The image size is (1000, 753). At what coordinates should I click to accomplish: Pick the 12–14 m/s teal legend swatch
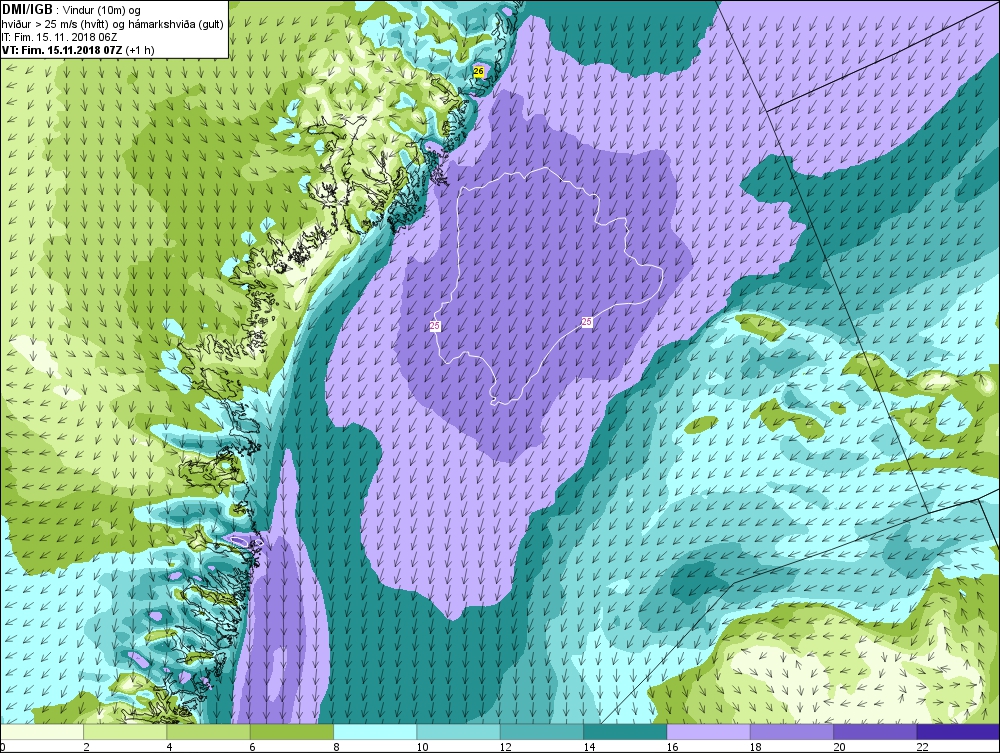541,732
